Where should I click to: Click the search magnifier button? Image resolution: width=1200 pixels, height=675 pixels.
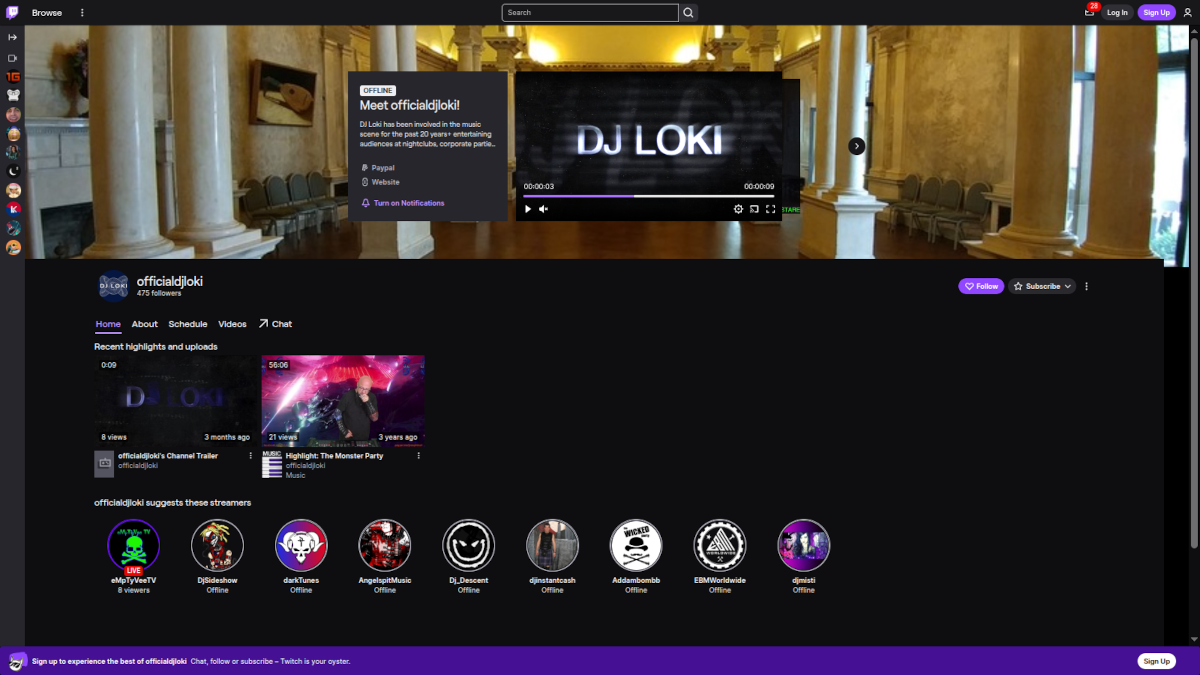(x=688, y=13)
